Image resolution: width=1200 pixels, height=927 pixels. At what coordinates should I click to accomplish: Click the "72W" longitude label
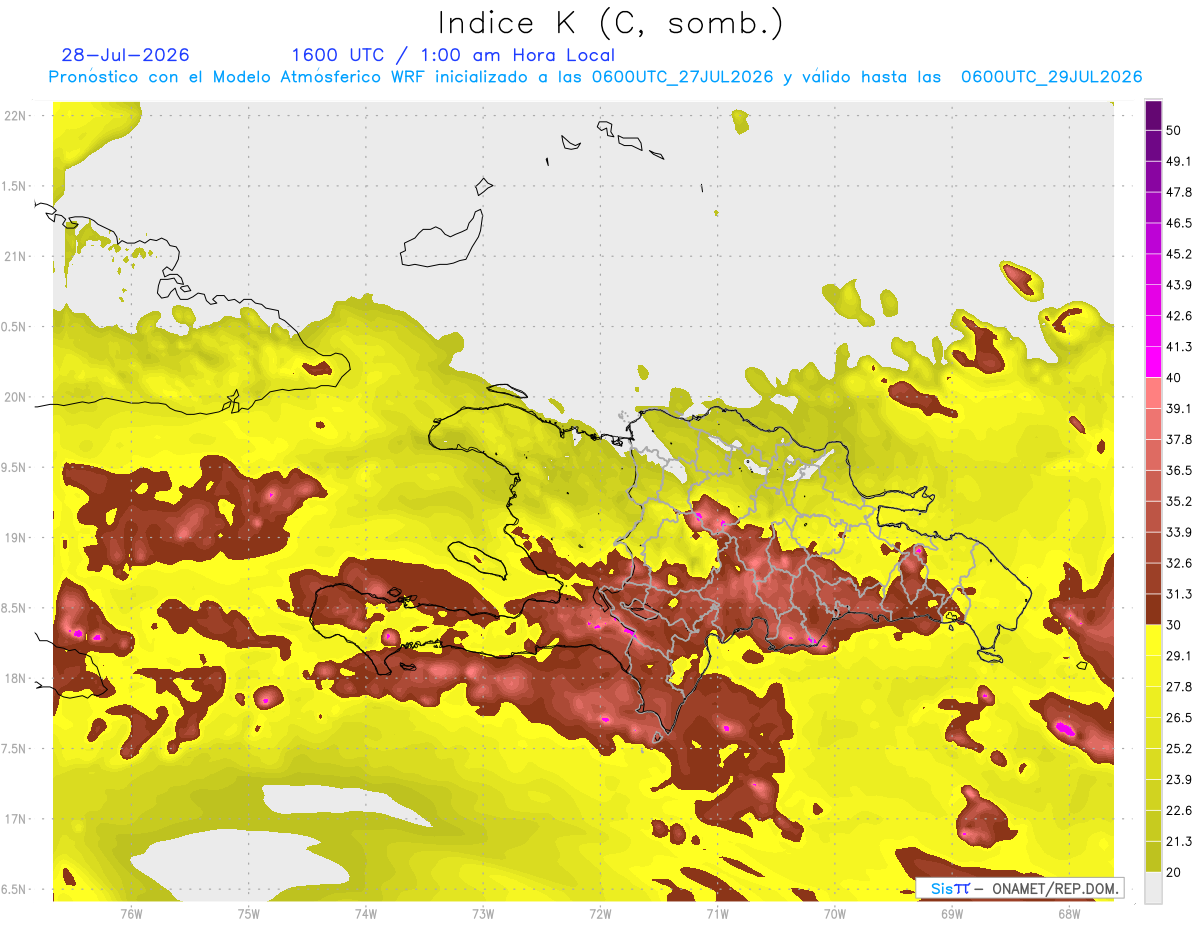[600, 913]
